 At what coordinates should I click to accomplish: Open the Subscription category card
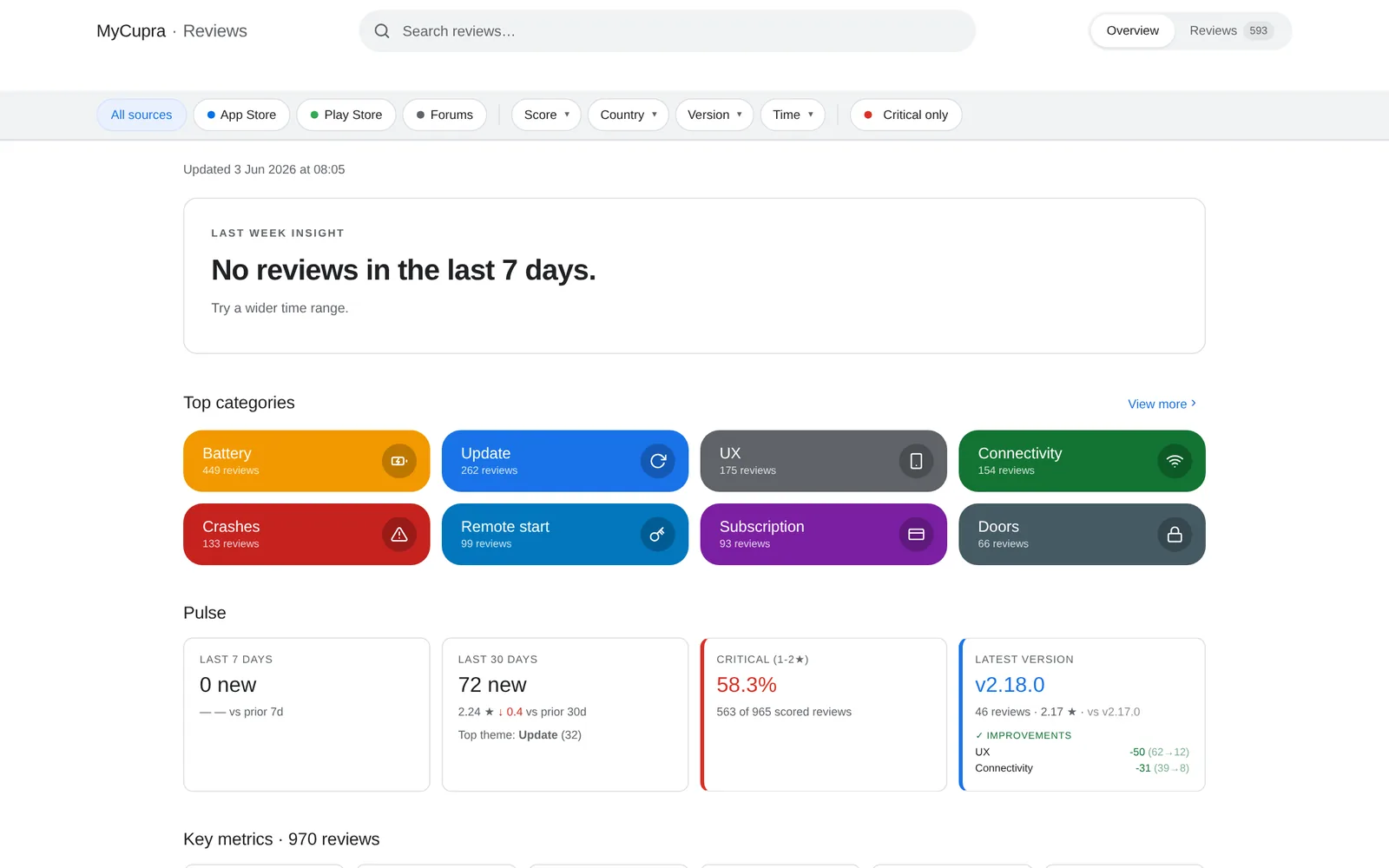click(824, 535)
